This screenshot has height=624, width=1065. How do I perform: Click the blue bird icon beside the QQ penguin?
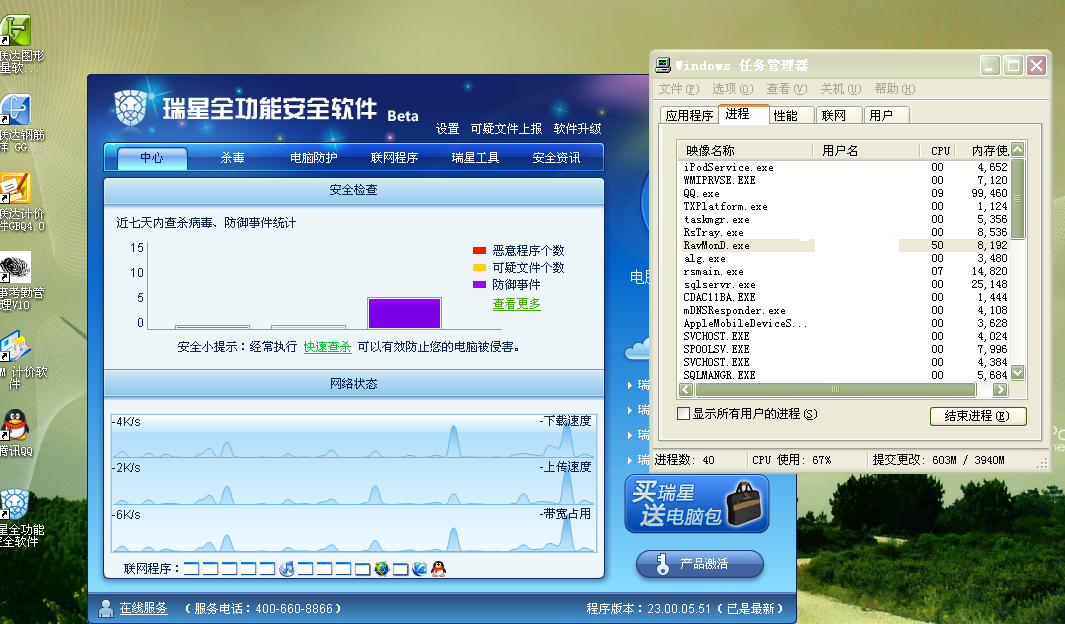[420, 569]
